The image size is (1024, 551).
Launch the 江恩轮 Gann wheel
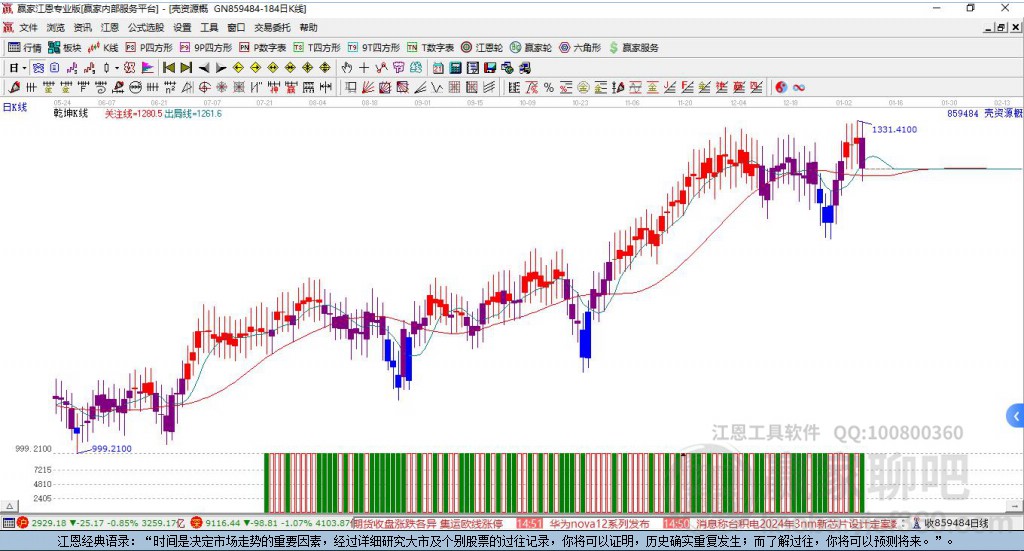point(482,48)
